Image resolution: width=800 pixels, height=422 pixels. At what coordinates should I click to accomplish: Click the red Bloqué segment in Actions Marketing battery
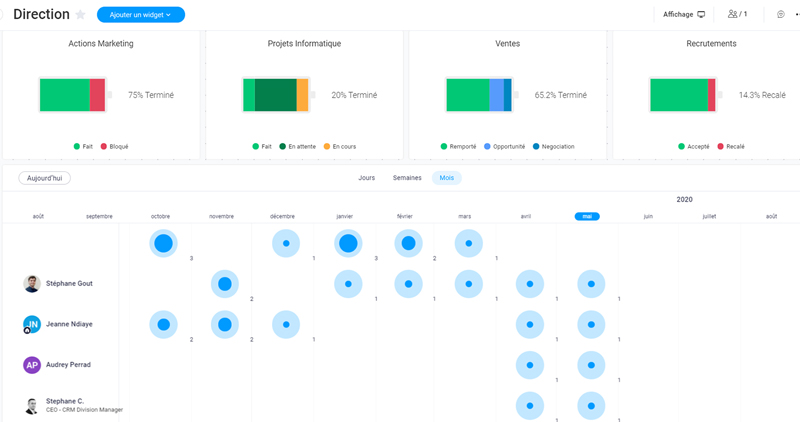(x=97, y=95)
